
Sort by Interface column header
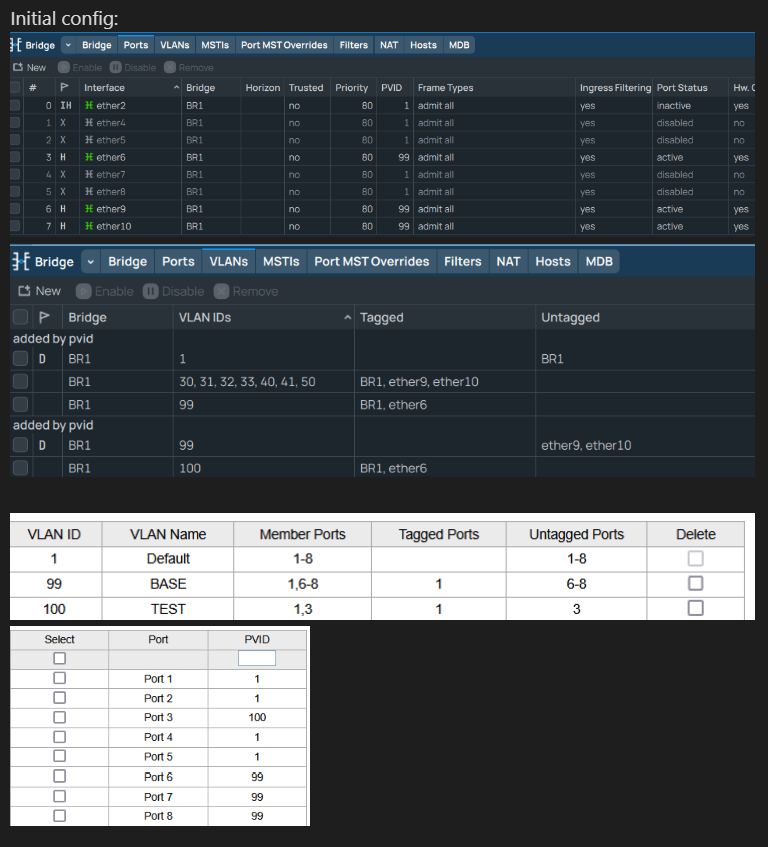coord(130,88)
